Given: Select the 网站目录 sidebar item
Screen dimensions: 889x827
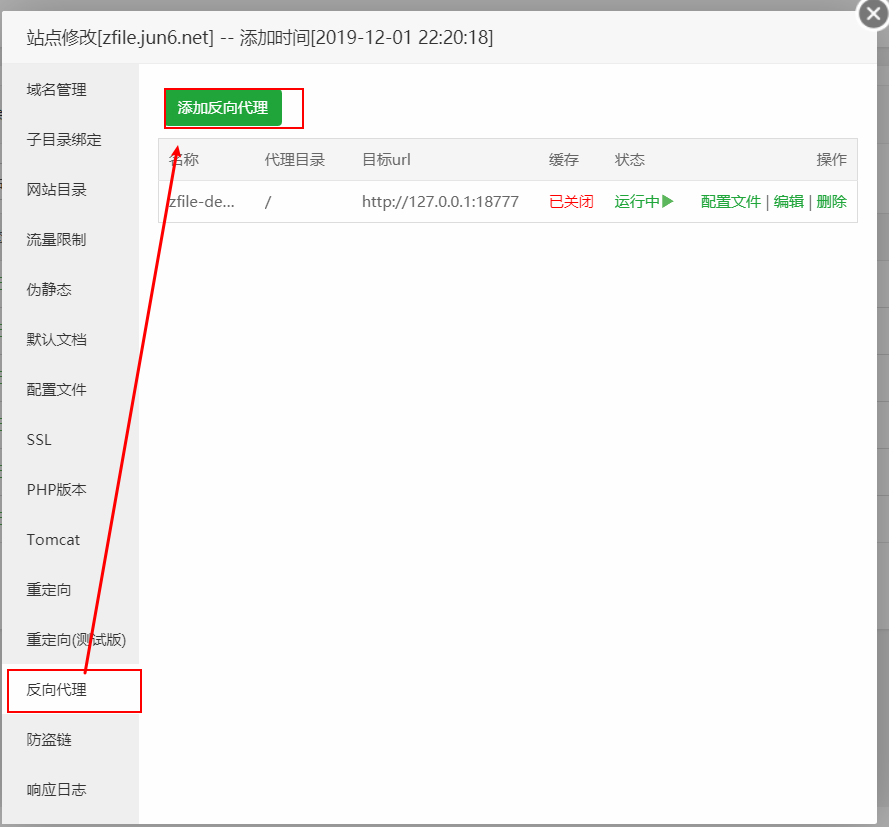Looking at the screenshot, I should coord(57,190).
